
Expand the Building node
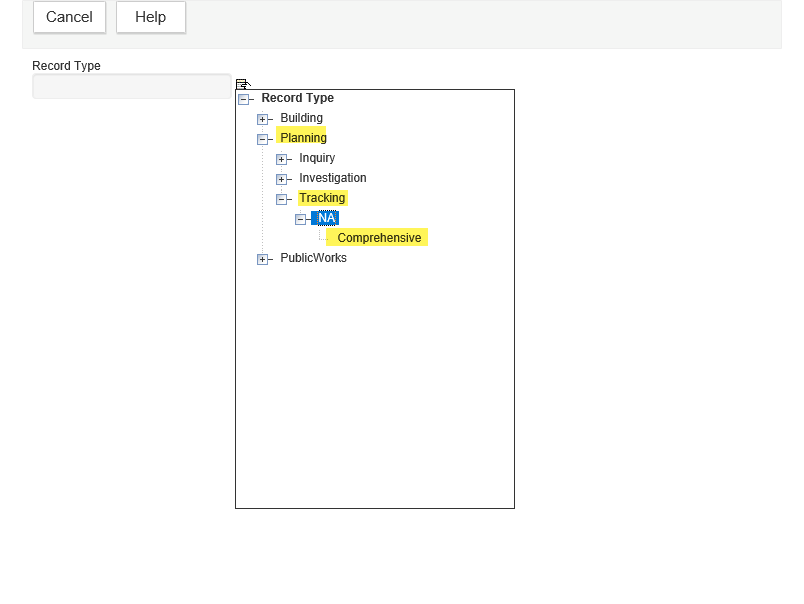[x=263, y=119]
